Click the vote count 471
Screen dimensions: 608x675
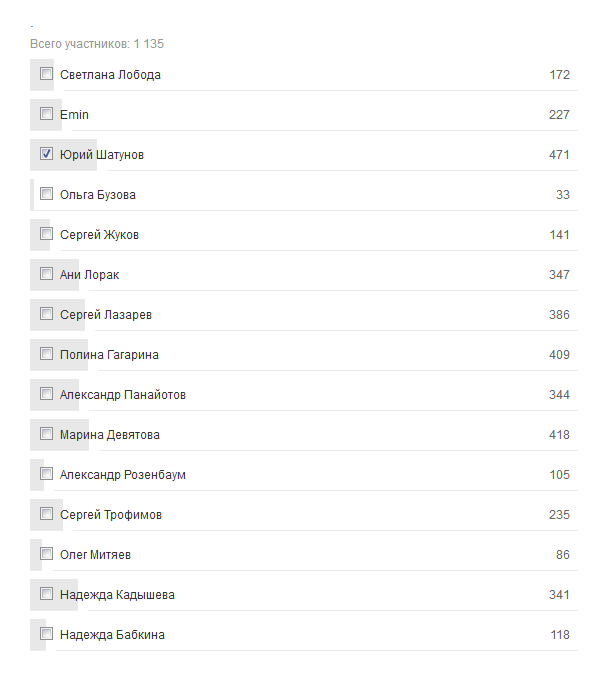[559, 155]
